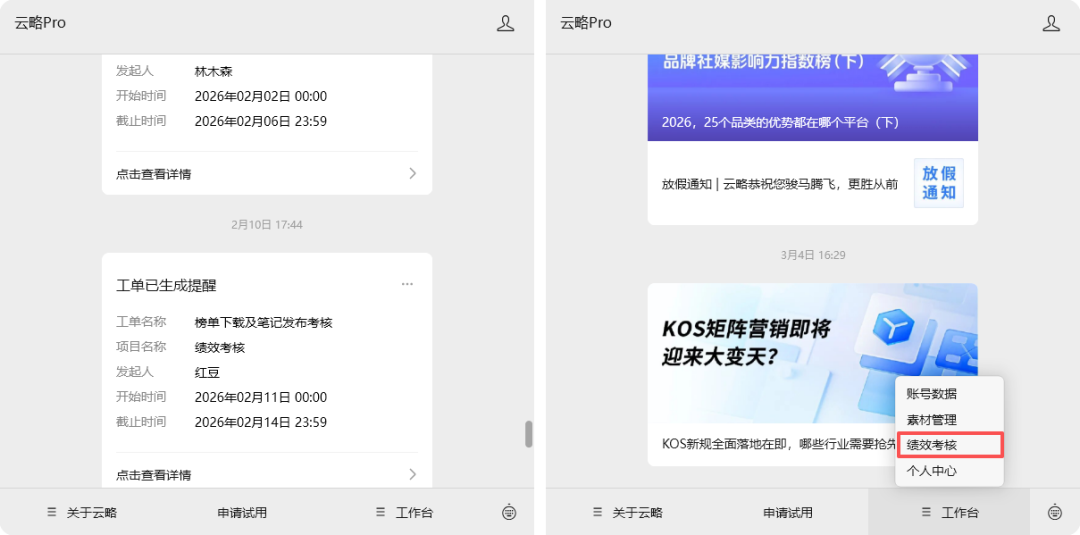Open the profile icon in the left window
1080x535 pixels.
click(x=506, y=23)
